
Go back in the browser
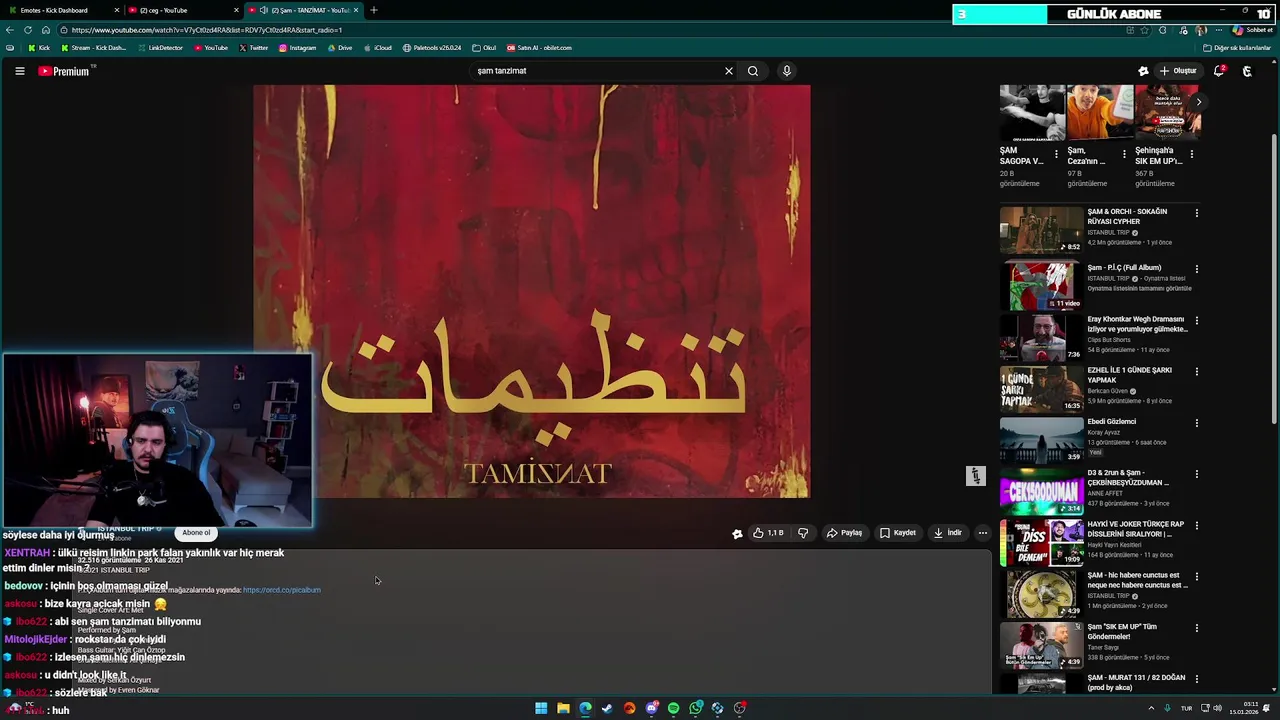coord(10,30)
